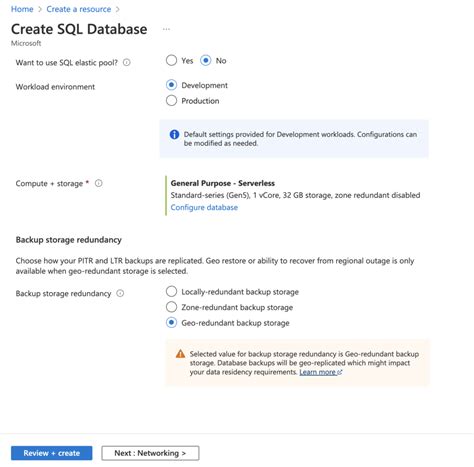Select Geo-redundant backup storage
474x467 pixels.
pyautogui.click(x=171, y=322)
